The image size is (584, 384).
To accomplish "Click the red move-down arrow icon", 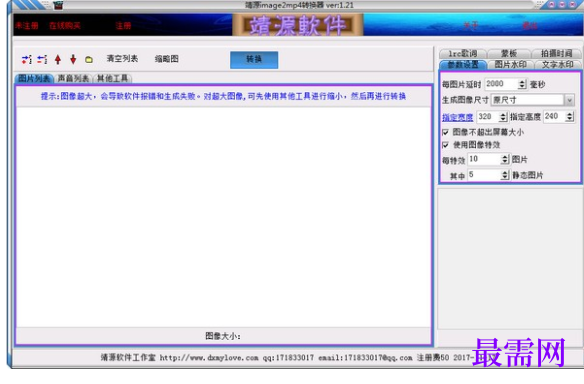I will pos(73,59).
